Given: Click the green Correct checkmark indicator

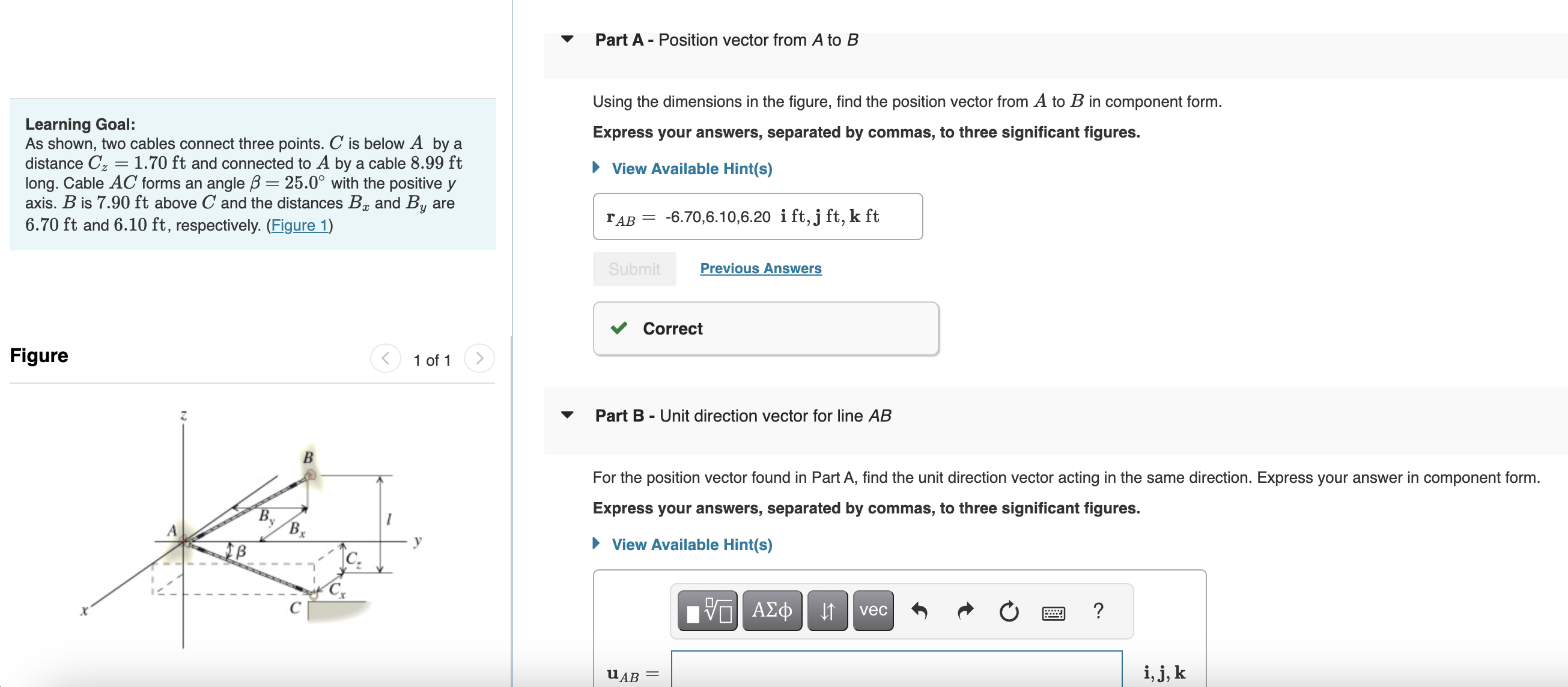Looking at the screenshot, I should 618,328.
